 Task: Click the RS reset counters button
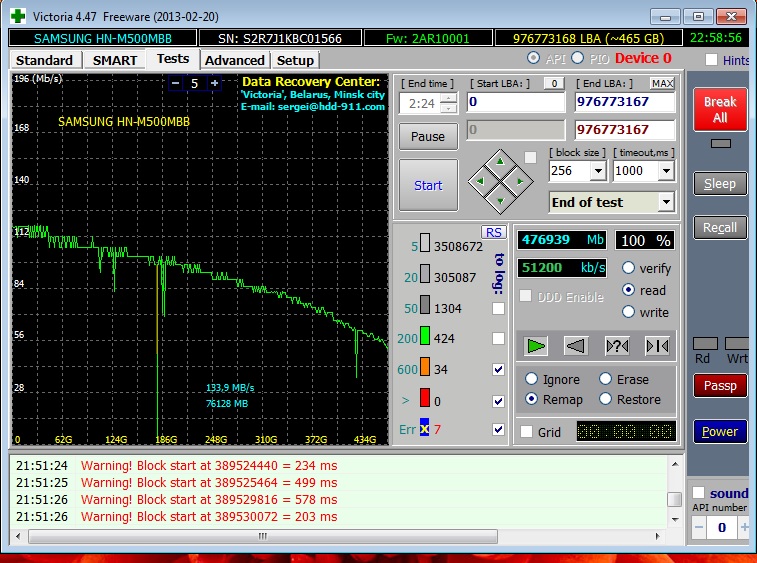coord(493,232)
